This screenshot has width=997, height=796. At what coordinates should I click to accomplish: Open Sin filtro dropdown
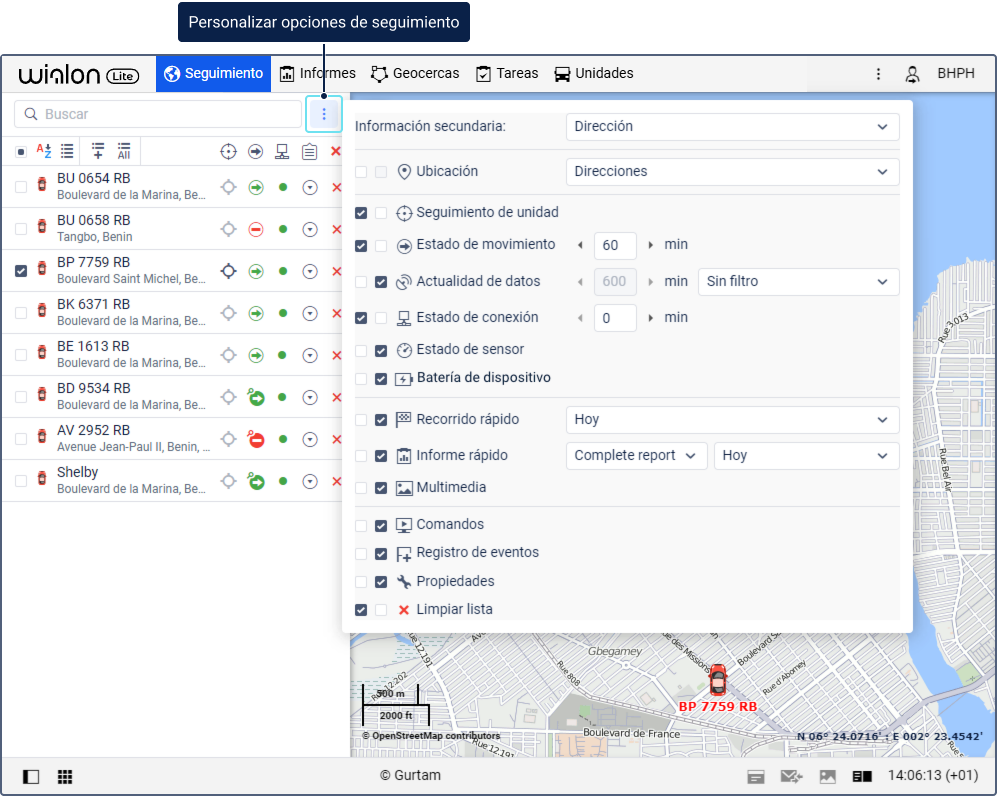click(799, 282)
